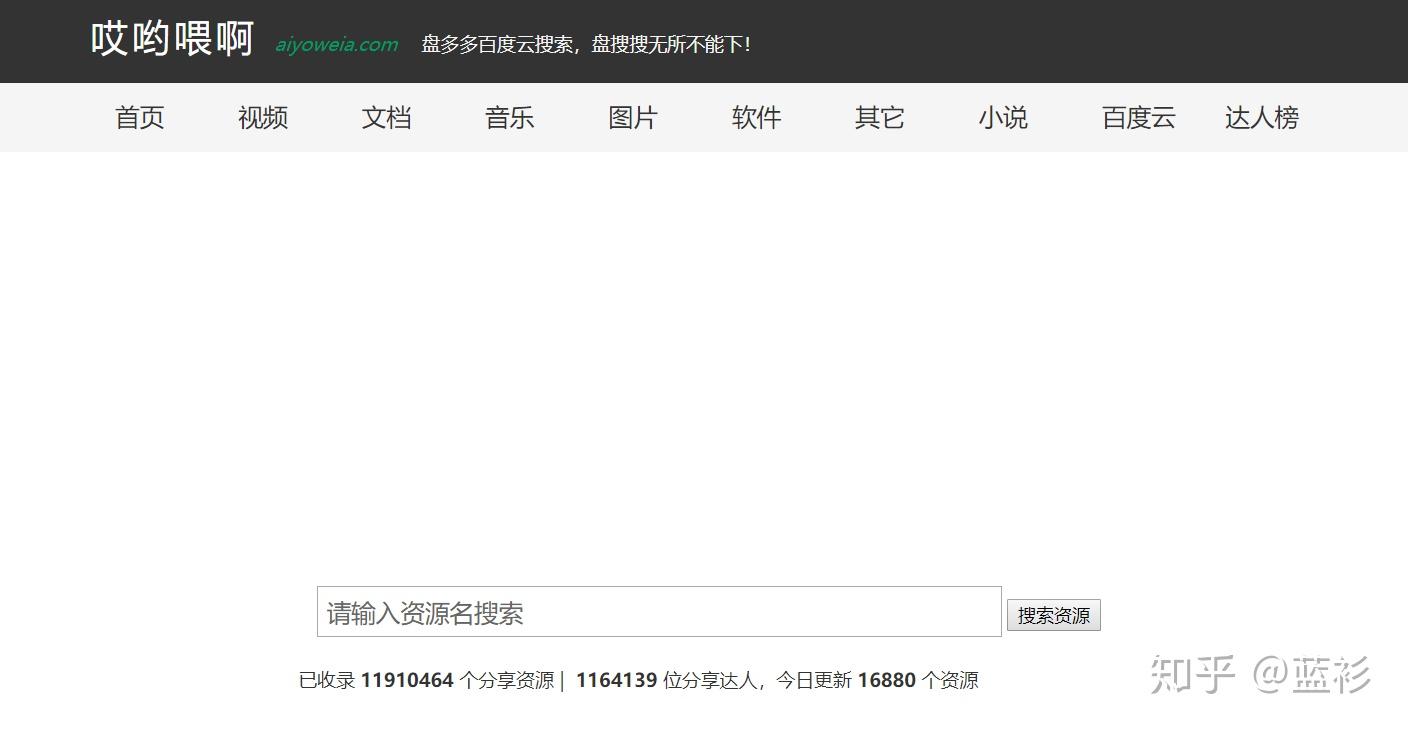Browse the 软件 software category
The height and width of the screenshot is (732, 1408).
tap(756, 118)
